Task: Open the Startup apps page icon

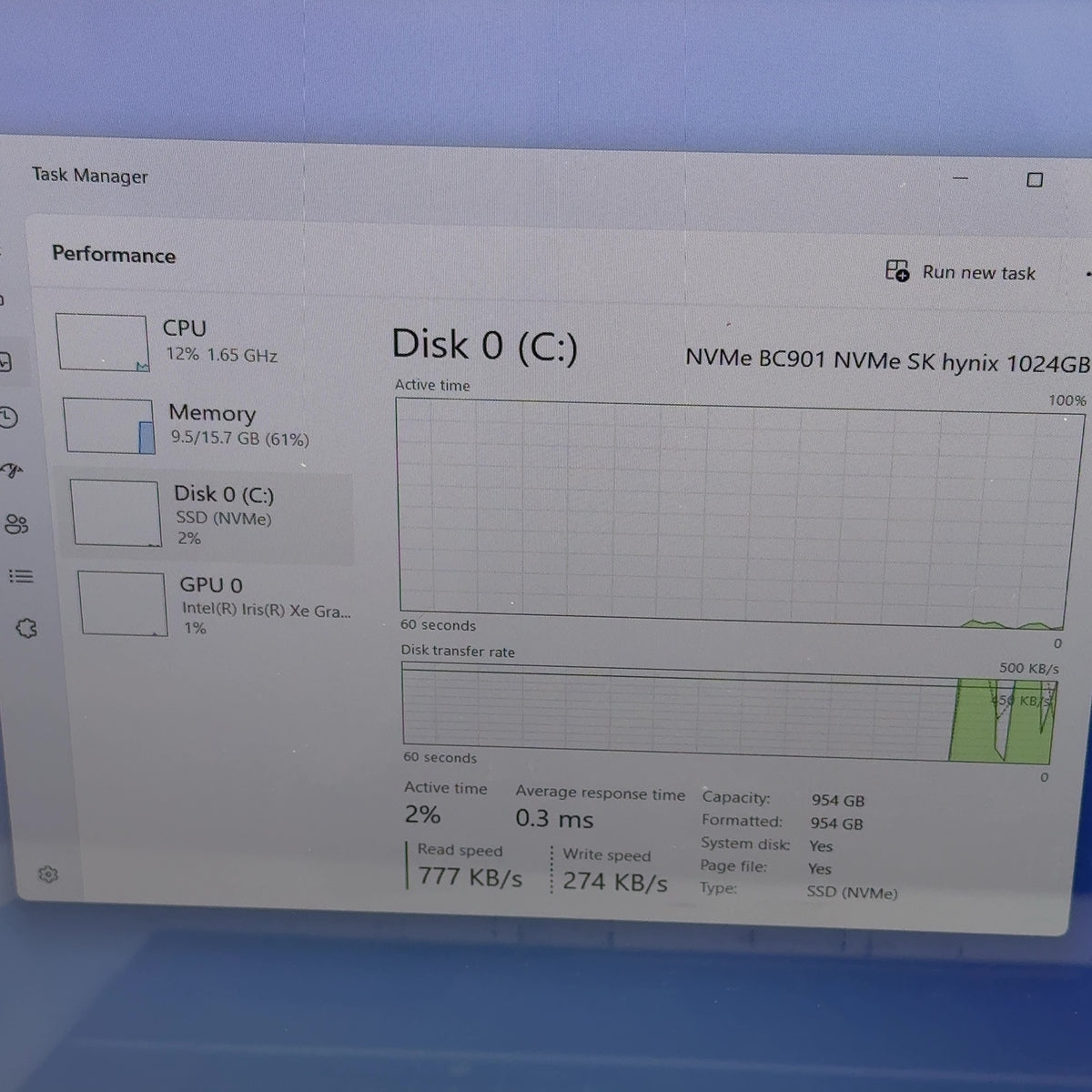Action: coord(11,470)
